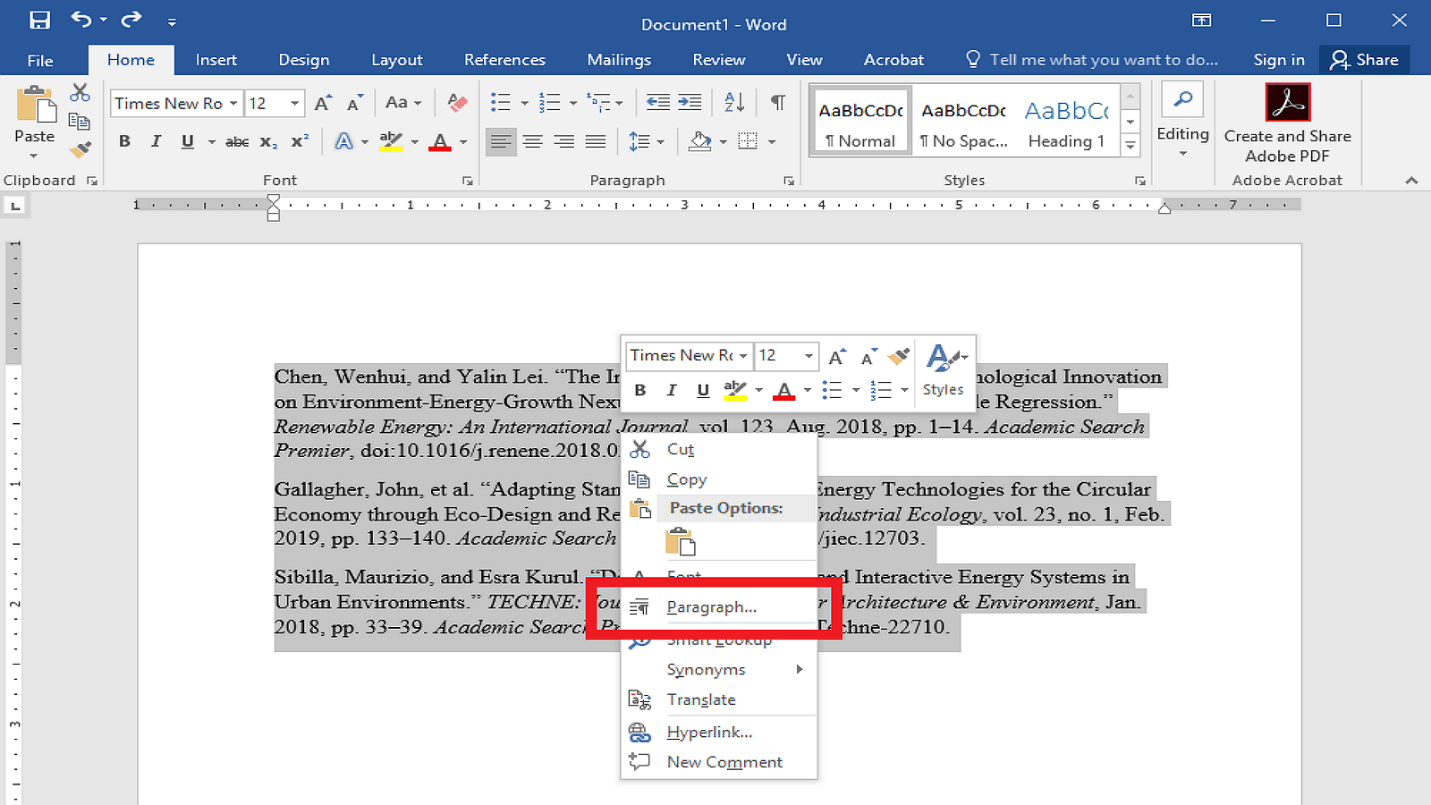This screenshot has height=805, width=1431.
Task: Align text left in the Paragraph group
Action: tap(501, 142)
